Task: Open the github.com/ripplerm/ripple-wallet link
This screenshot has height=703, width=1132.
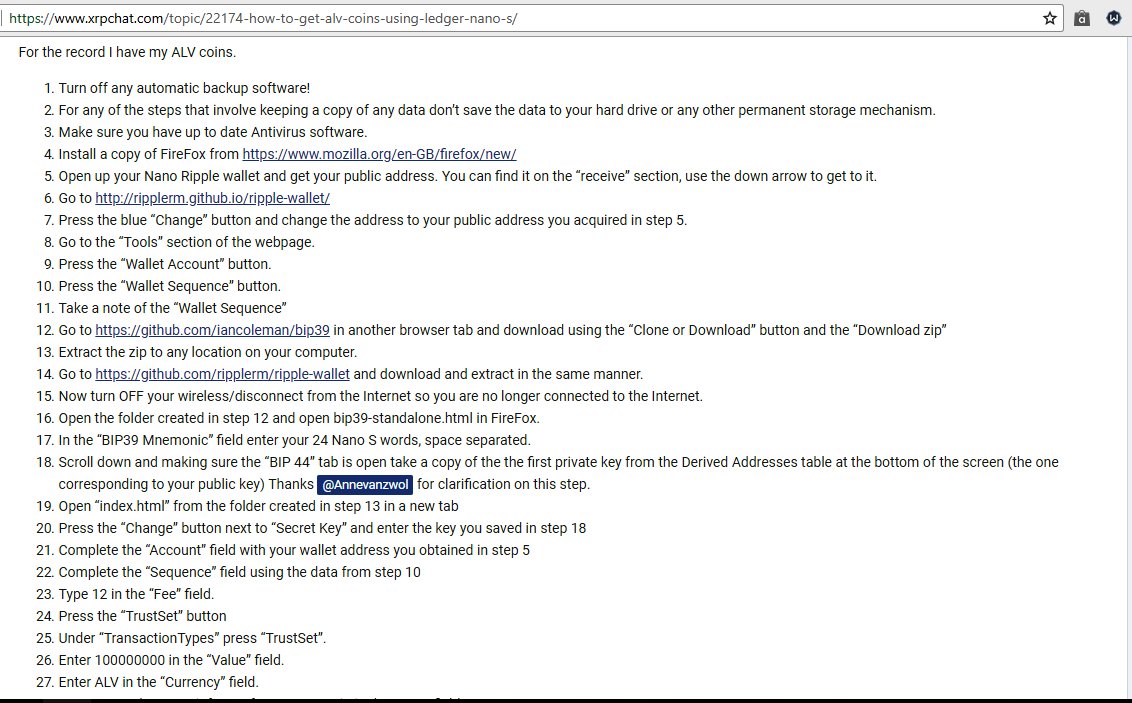Action: click(222, 374)
